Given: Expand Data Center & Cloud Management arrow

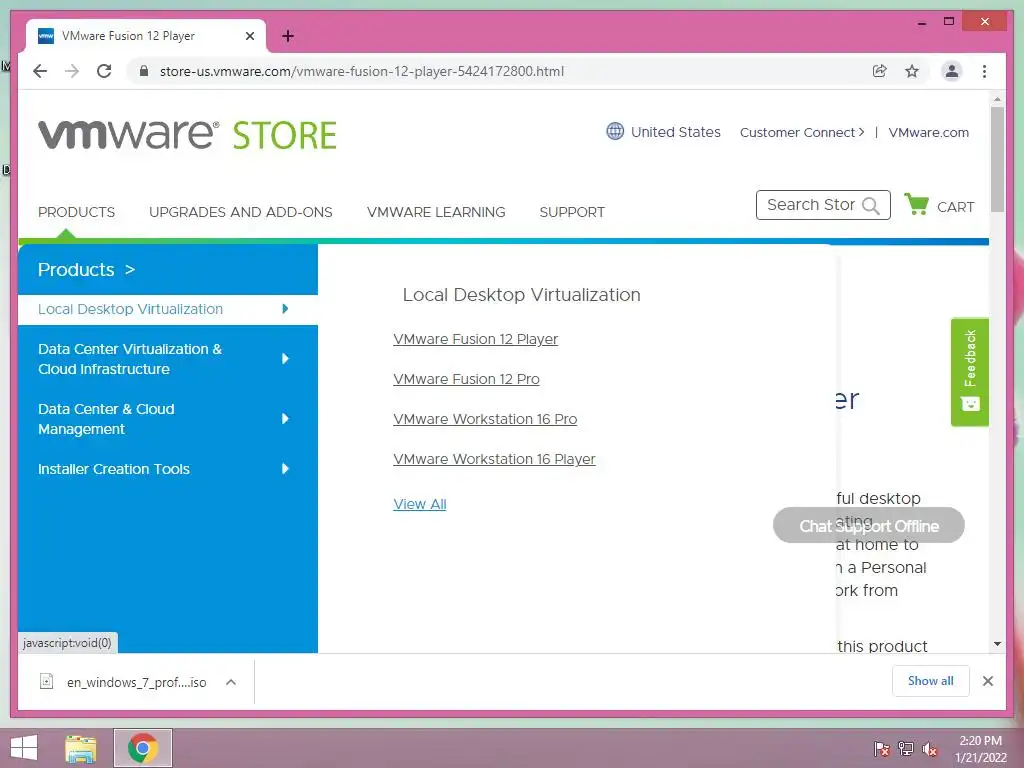Looking at the screenshot, I should click(285, 419).
